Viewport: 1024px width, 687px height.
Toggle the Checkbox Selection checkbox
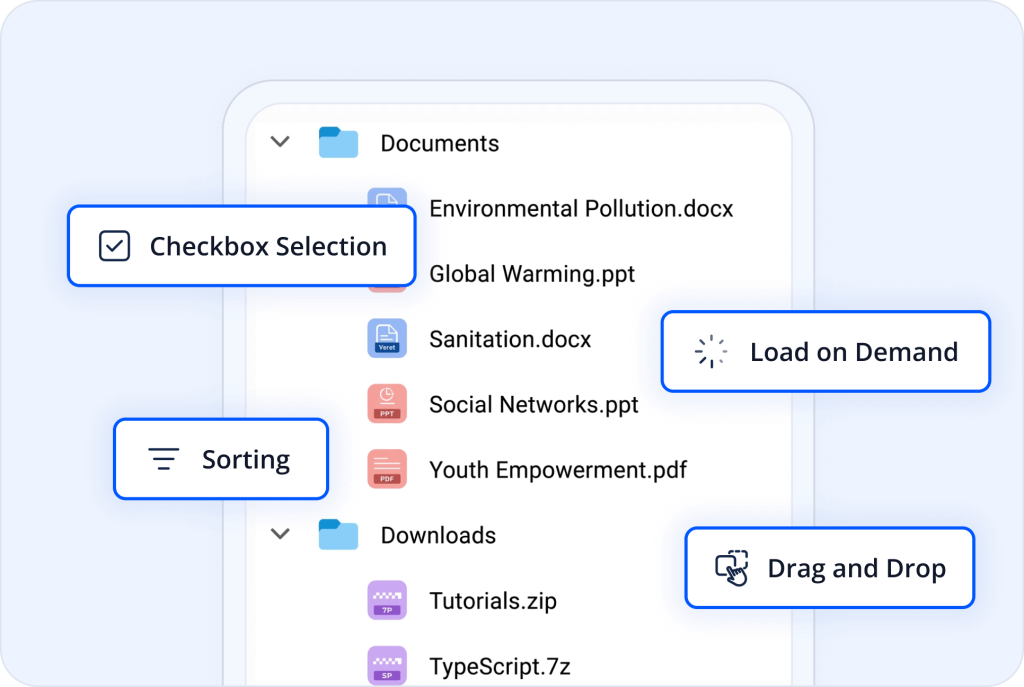point(113,245)
